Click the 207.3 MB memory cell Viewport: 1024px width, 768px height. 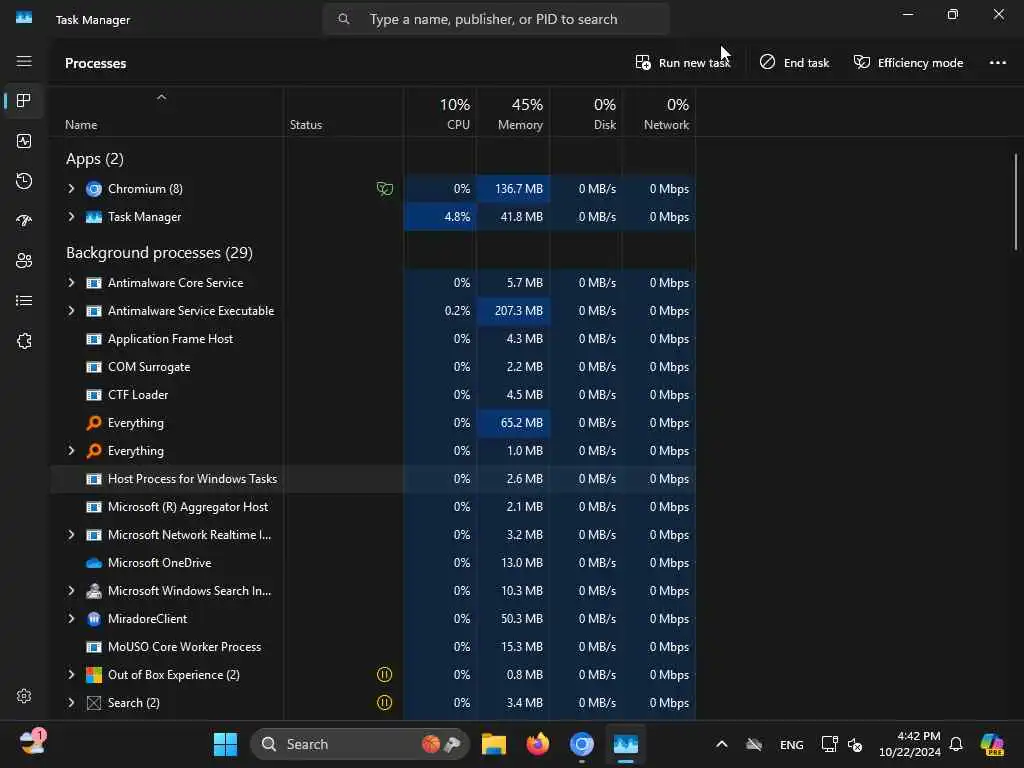click(x=513, y=311)
